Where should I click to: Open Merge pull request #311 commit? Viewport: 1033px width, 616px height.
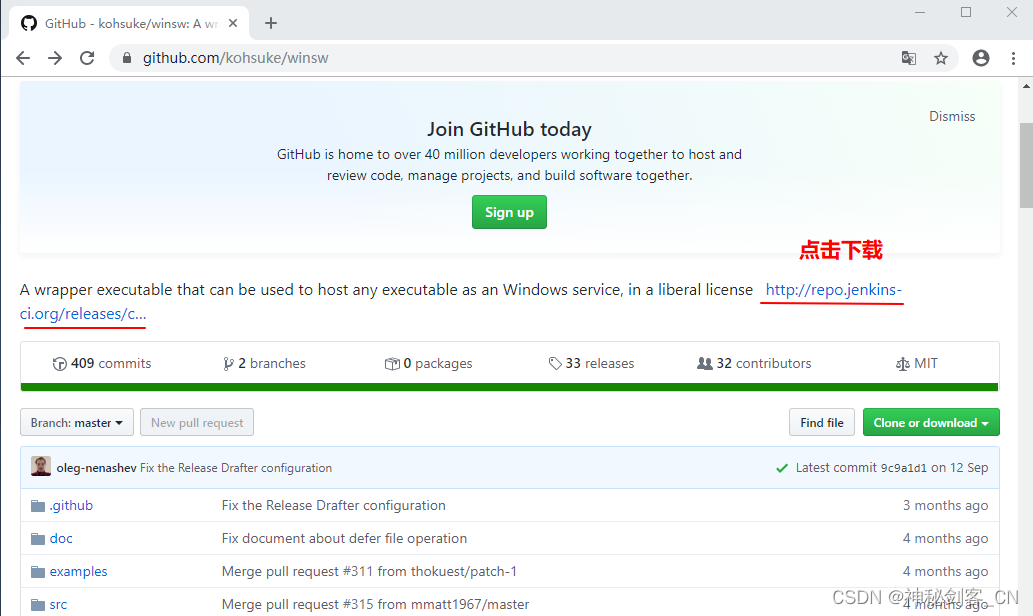point(369,571)
